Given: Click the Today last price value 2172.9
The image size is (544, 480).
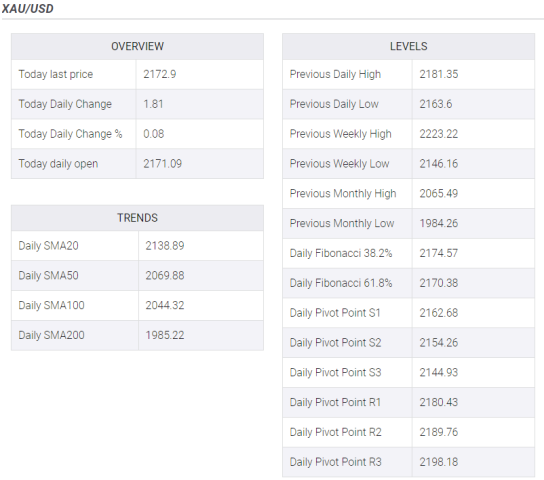Looking at the screenshot, I should coord(160,74).
